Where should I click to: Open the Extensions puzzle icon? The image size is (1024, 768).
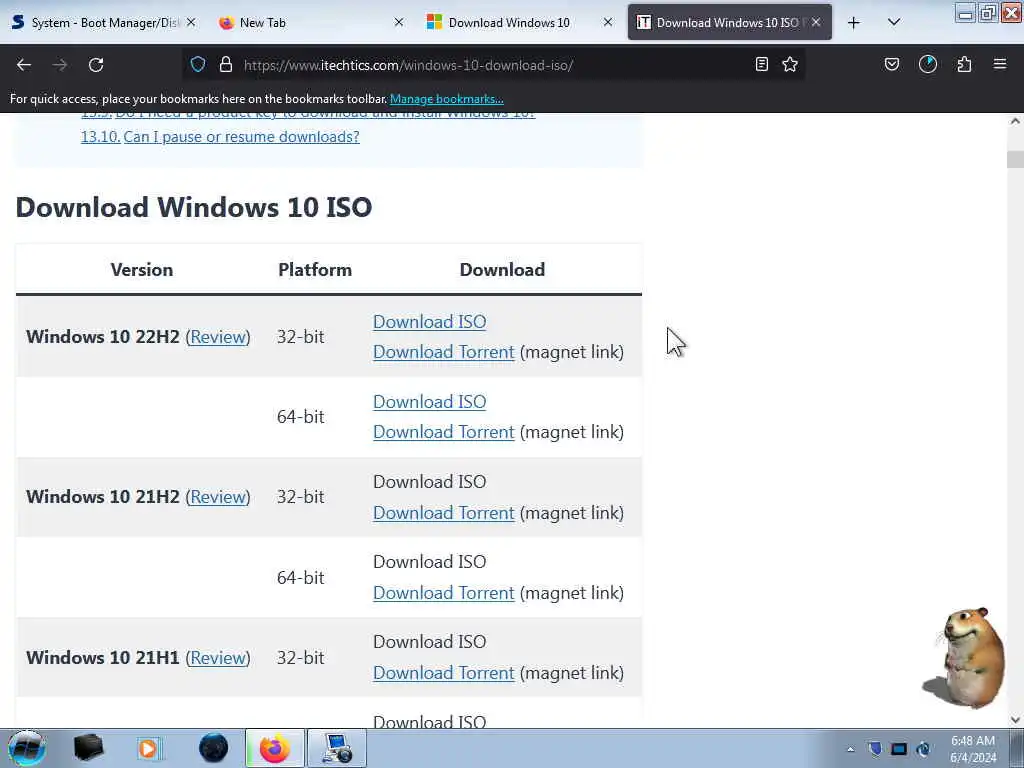964,64
